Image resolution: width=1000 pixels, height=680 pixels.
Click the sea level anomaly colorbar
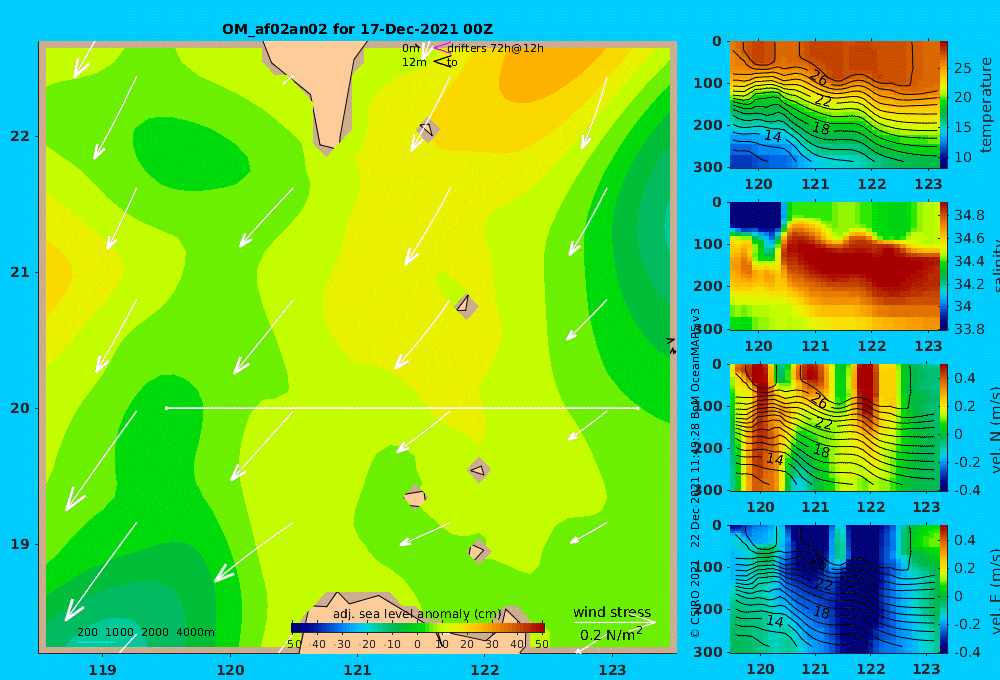click(x=418, y=628)
